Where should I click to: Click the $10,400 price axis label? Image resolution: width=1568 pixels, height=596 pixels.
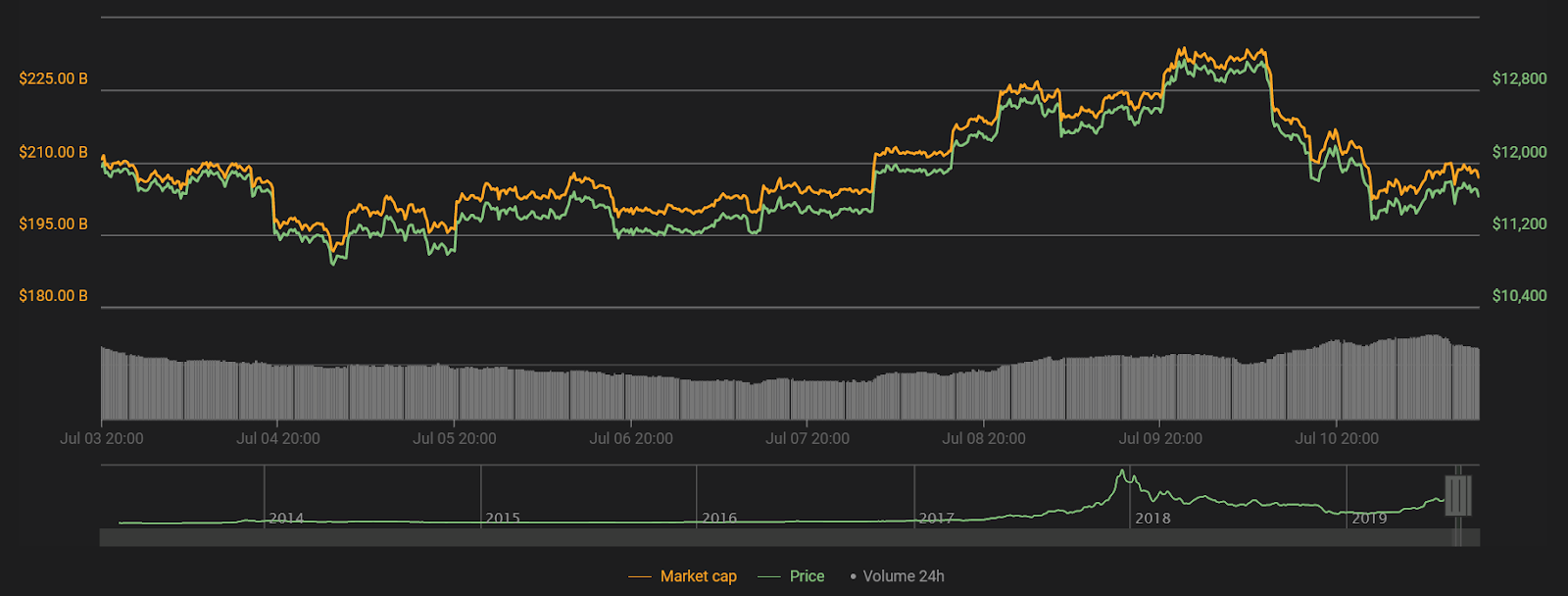coord(1519,295)
